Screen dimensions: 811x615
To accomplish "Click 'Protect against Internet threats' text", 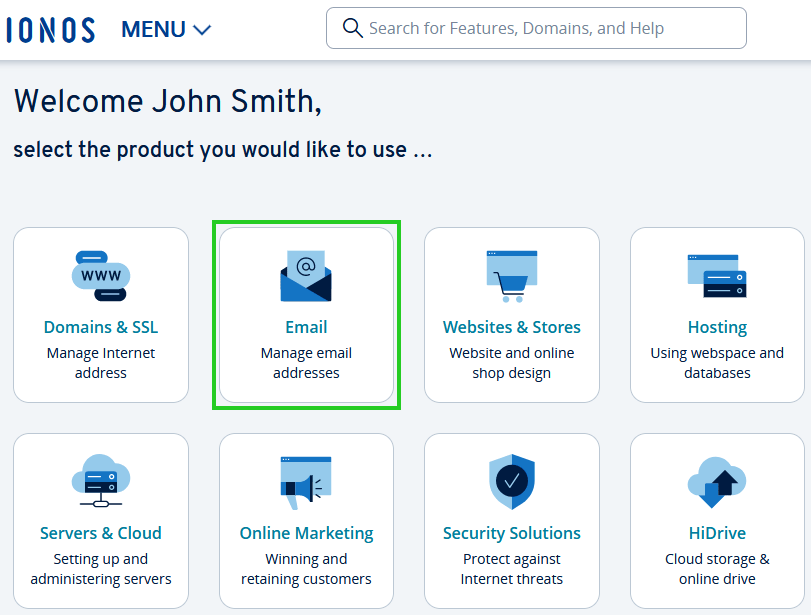I will (x=512, y=568).
